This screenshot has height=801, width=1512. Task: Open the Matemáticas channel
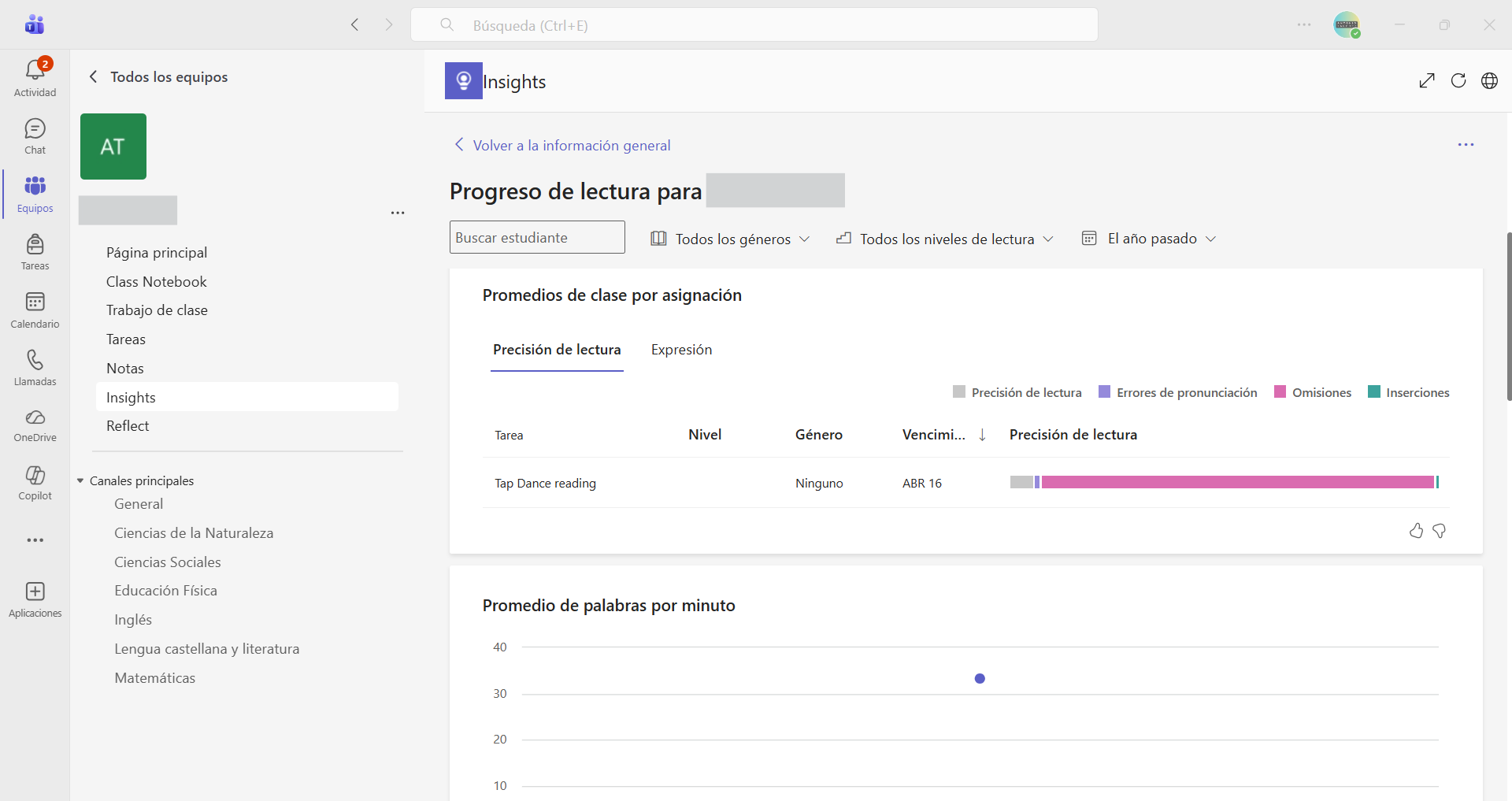[x=155, y=678]
